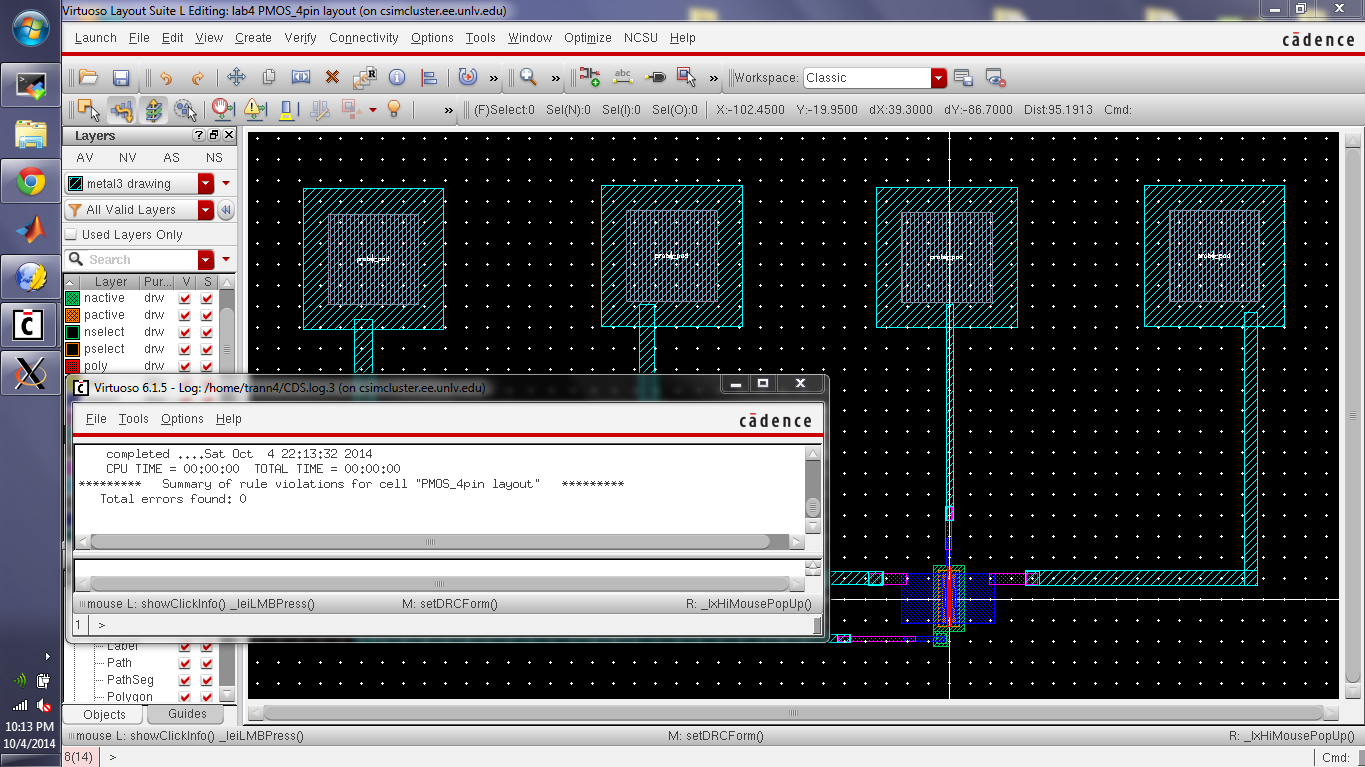The image size is (1365, 767).
Task: Open the Verify menu
Action: pos(300,38)
